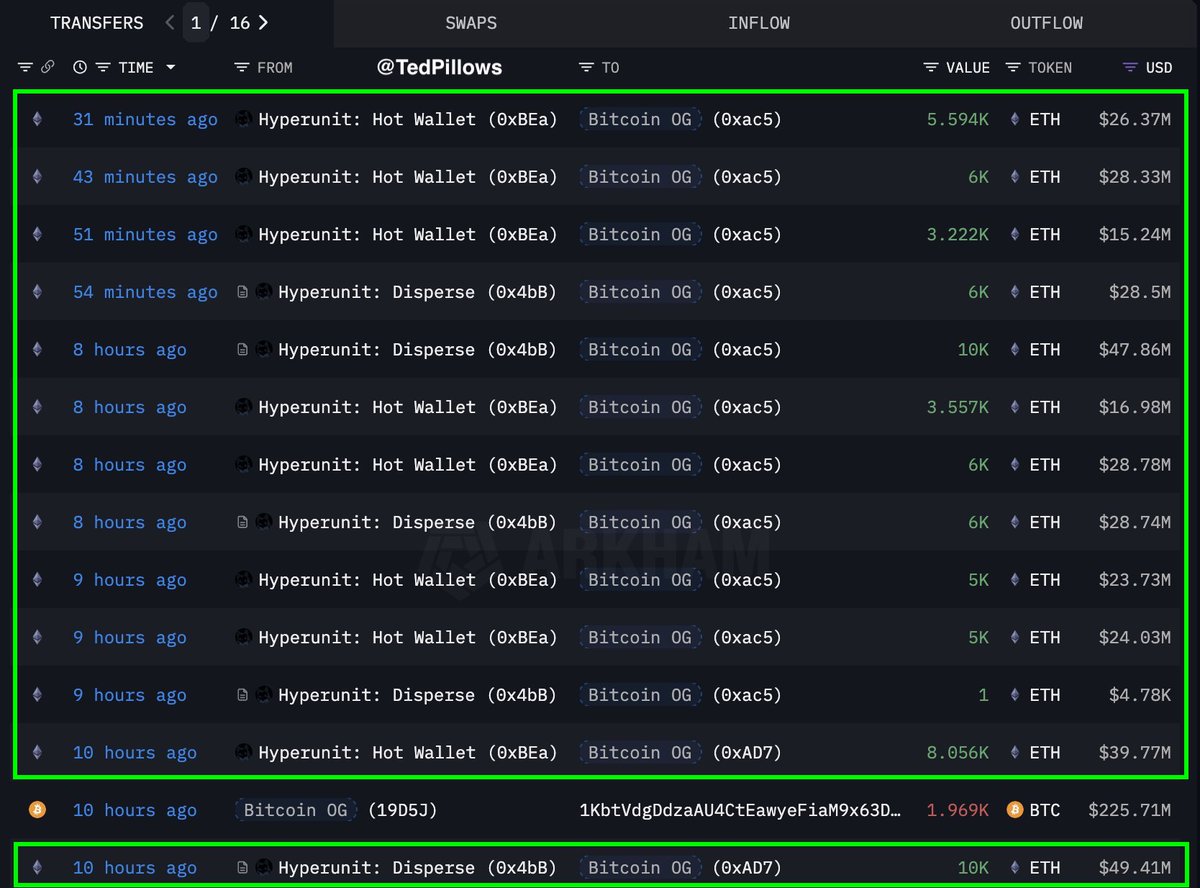Open the leftmost transfers filter icon

click(24, 67)
